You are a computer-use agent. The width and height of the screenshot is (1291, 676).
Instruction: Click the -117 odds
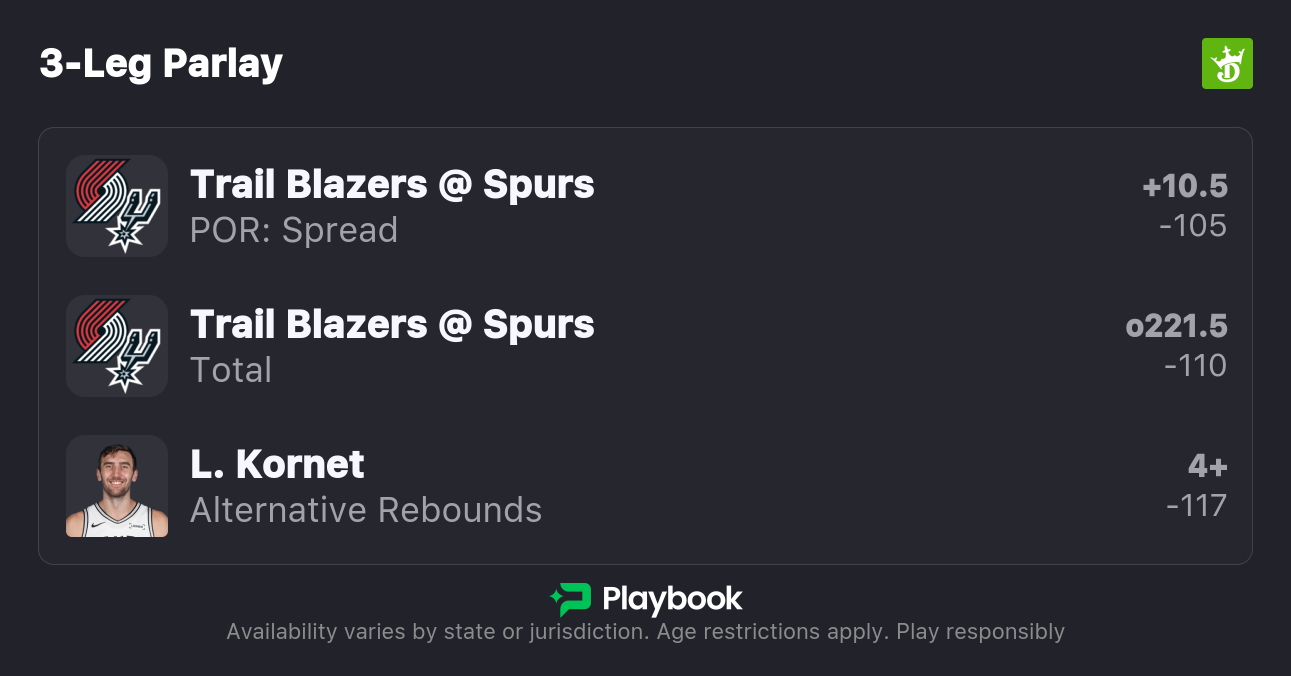tap(1196, 506)
